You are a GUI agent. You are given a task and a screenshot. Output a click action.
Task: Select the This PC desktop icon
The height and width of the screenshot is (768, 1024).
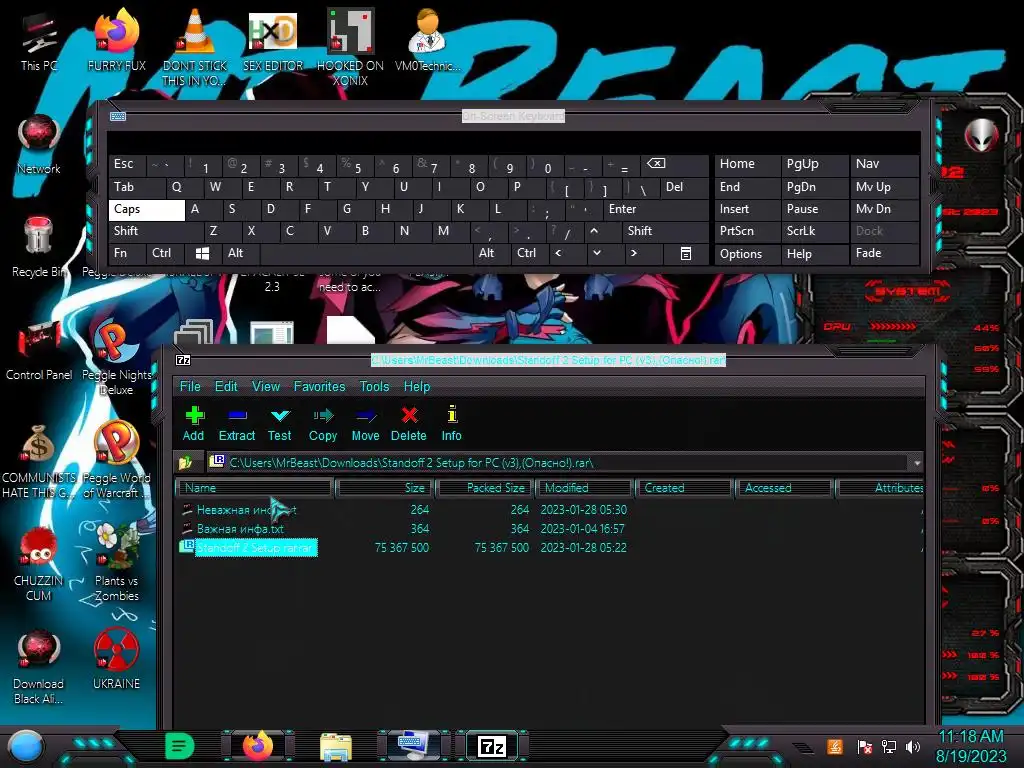tap(39, 41)
